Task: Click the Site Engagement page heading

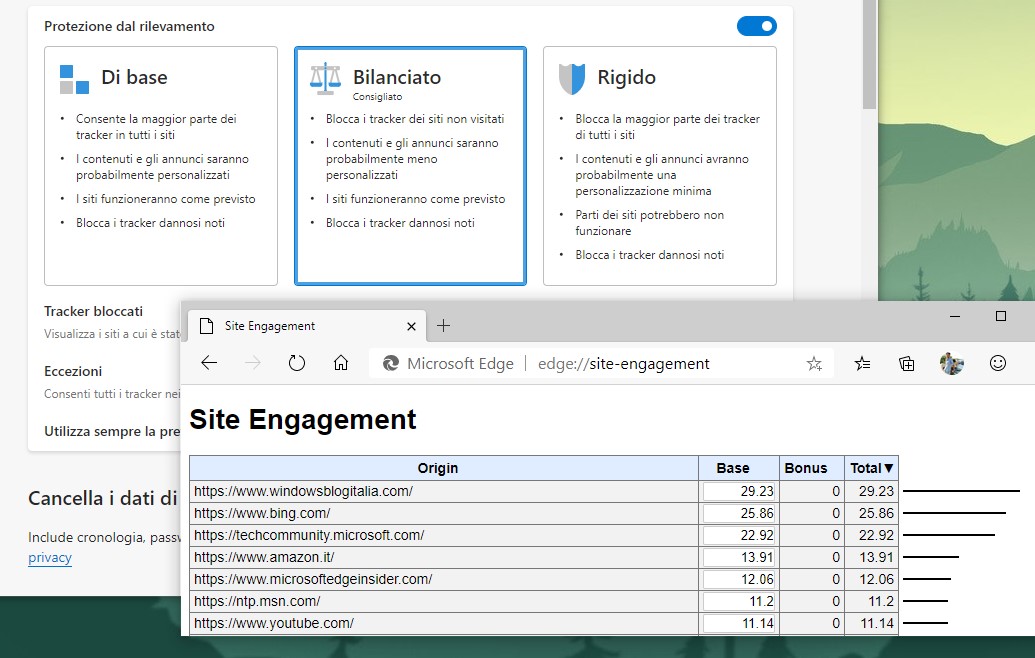Action: tap(303, 420)
